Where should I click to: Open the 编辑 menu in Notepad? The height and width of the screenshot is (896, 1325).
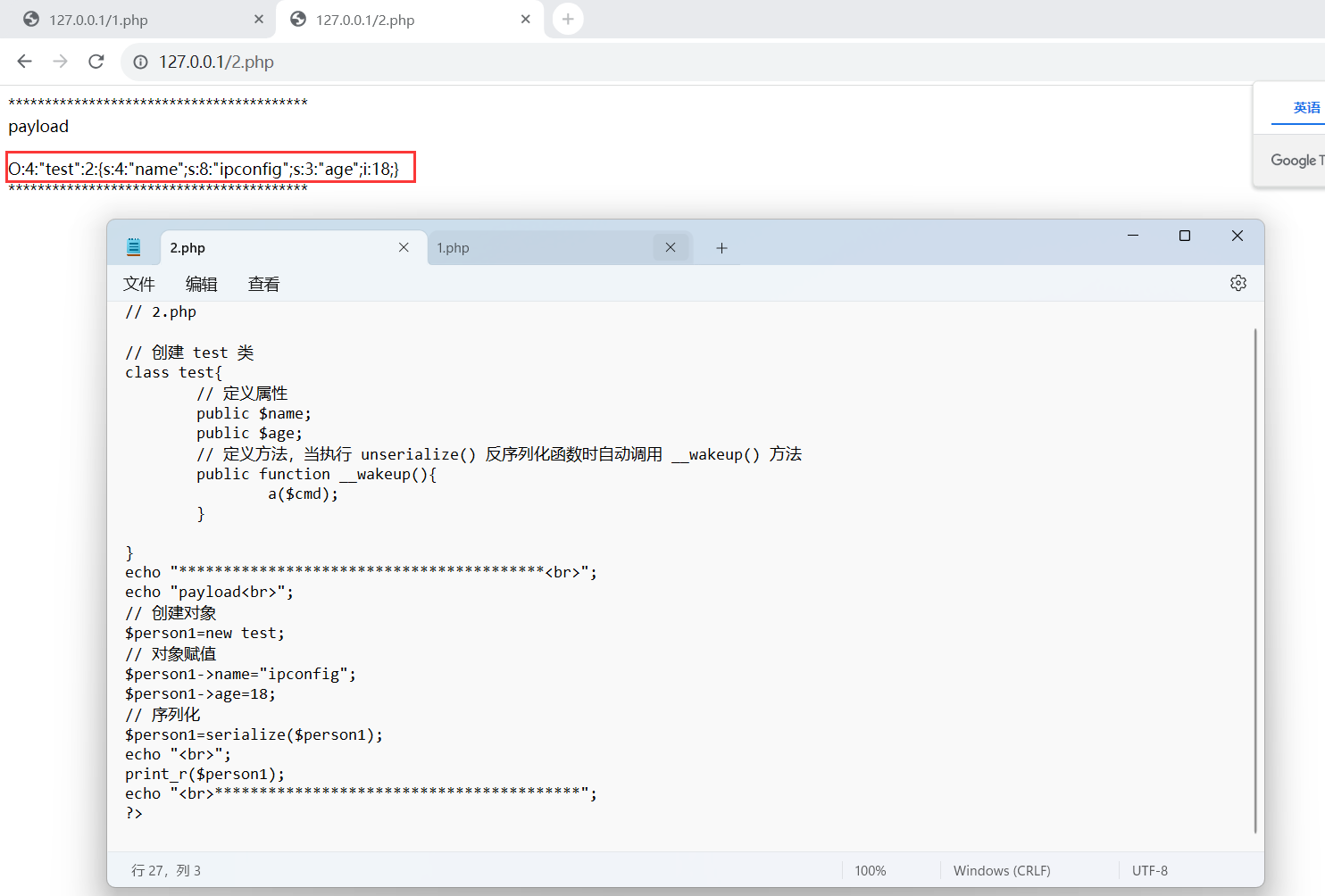(x=202, y=284)
